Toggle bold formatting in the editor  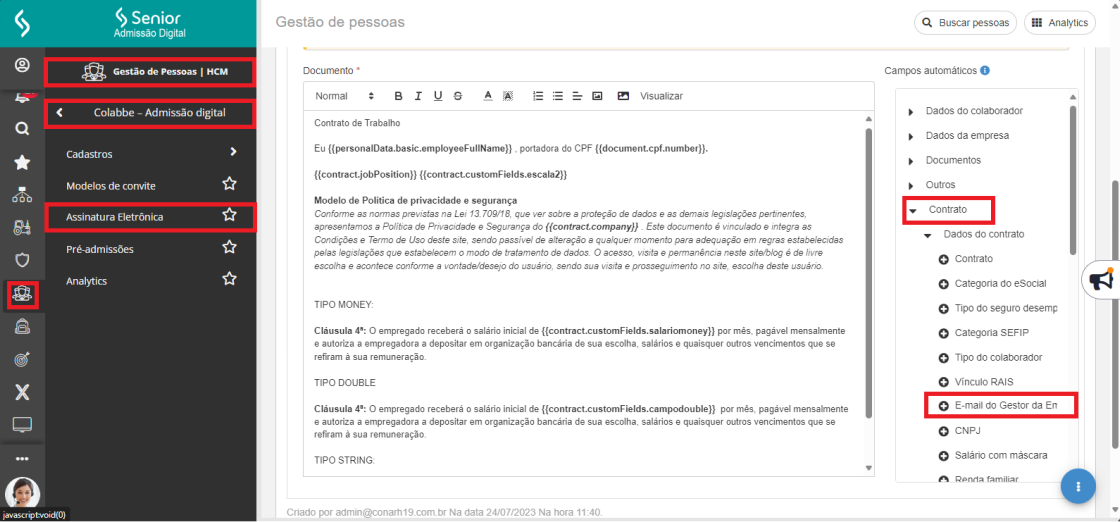399,96
